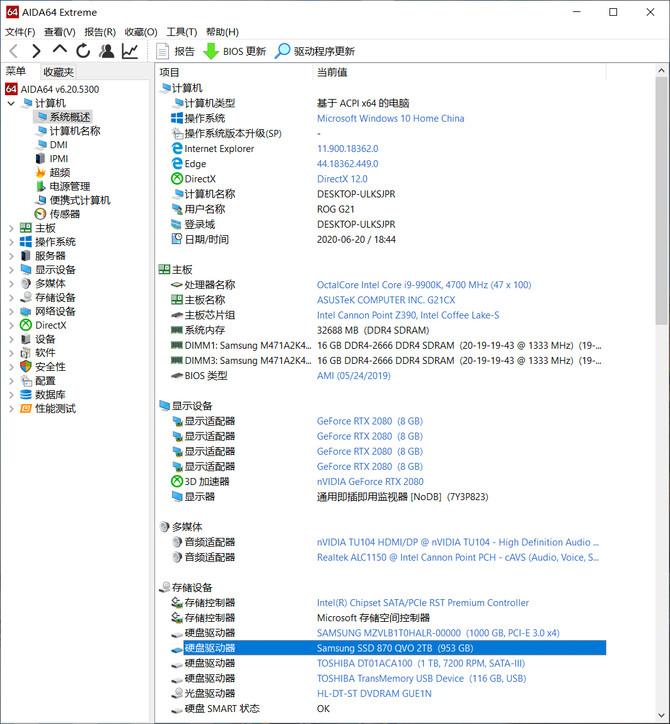The height and width of the screenshot is (724, 670).
Task: Select 传感器 in the sidebar tree
Action: pyautogui.click(x=65, y=214)
